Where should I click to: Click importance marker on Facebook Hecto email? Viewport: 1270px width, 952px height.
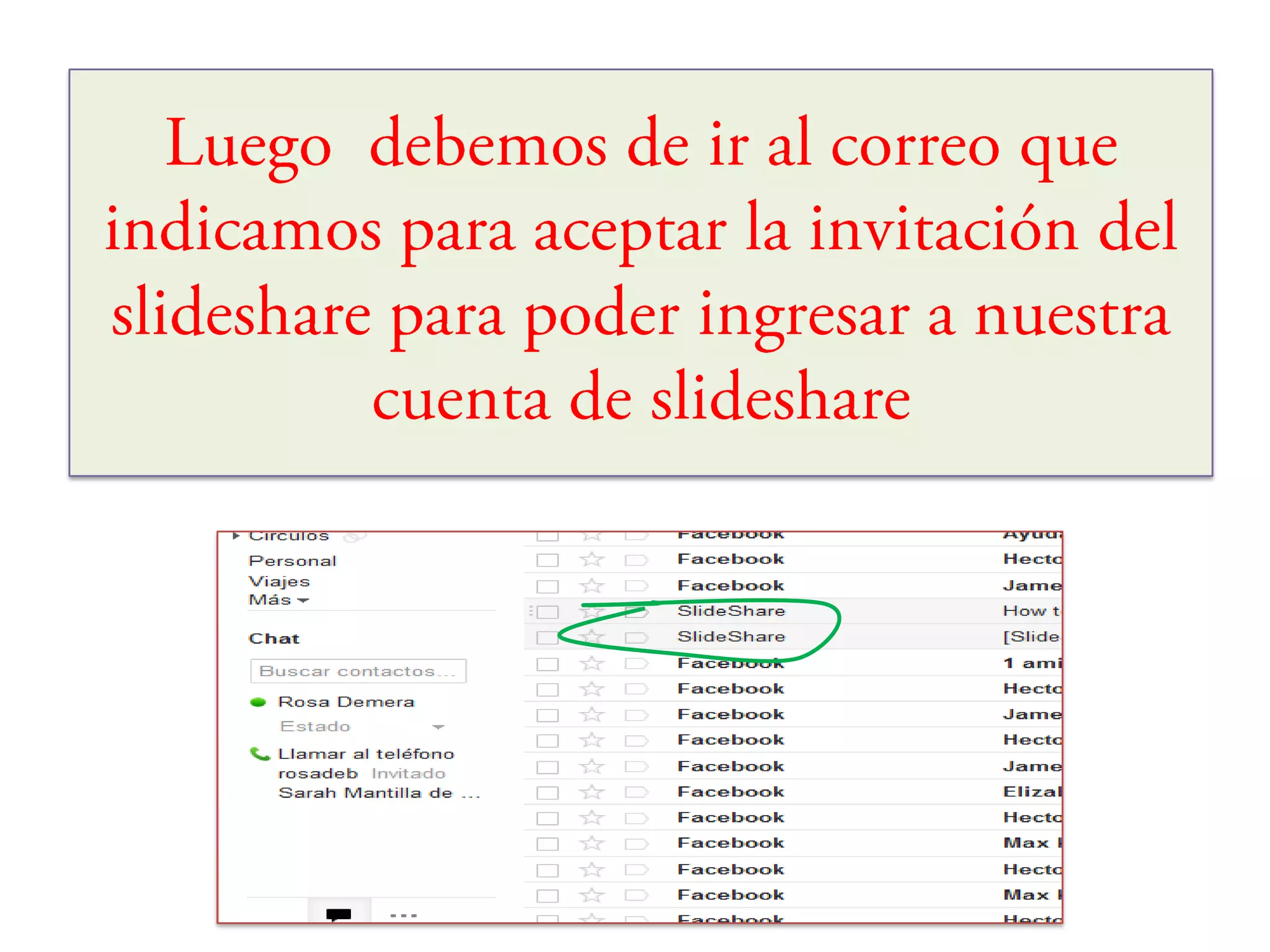[636, 560]
